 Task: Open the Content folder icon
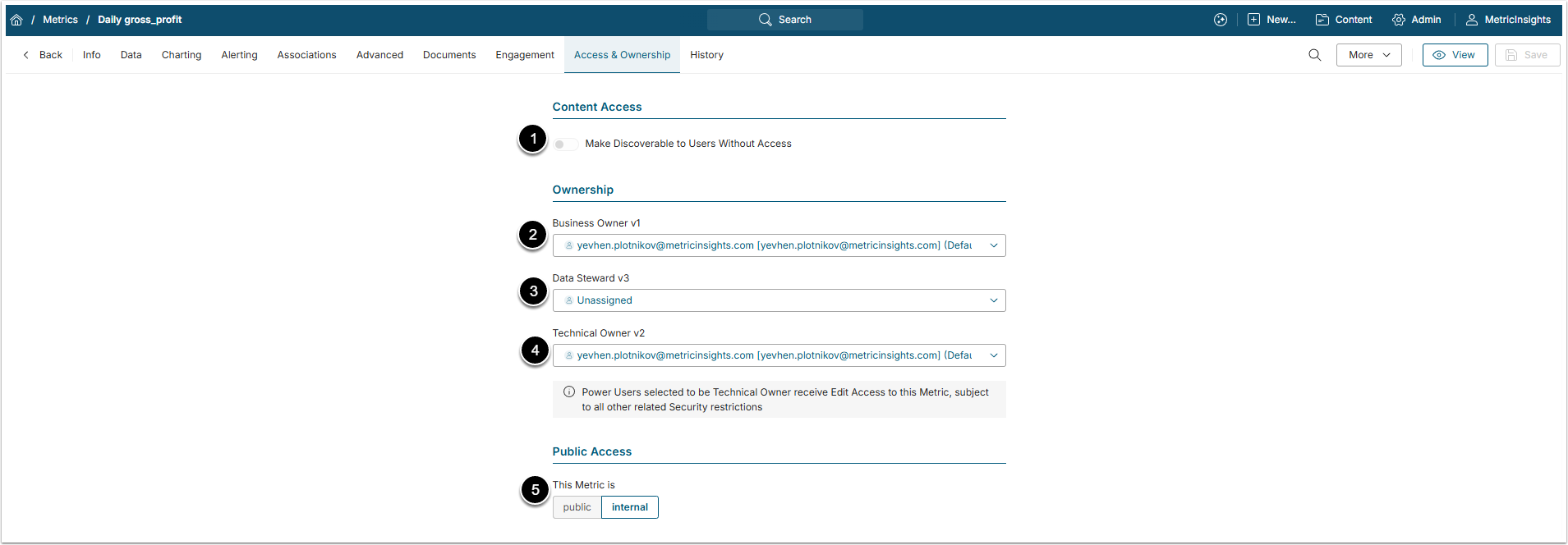[x=1322, y=20]
